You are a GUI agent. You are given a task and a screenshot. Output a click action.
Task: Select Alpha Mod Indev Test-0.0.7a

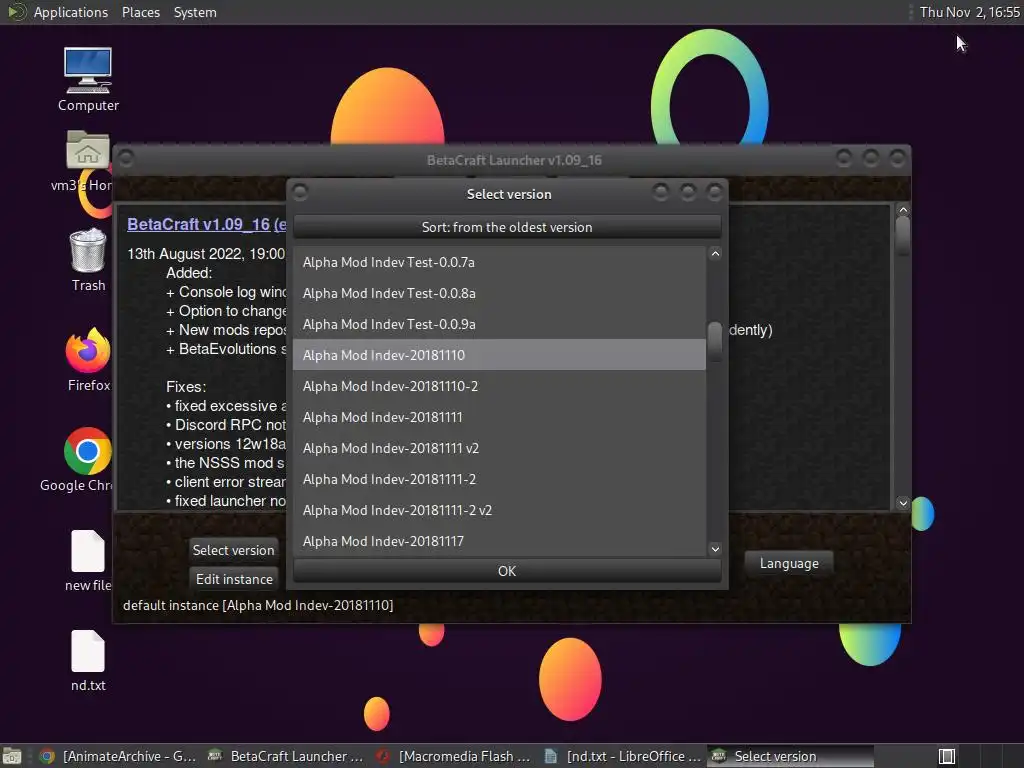point(499,262)
